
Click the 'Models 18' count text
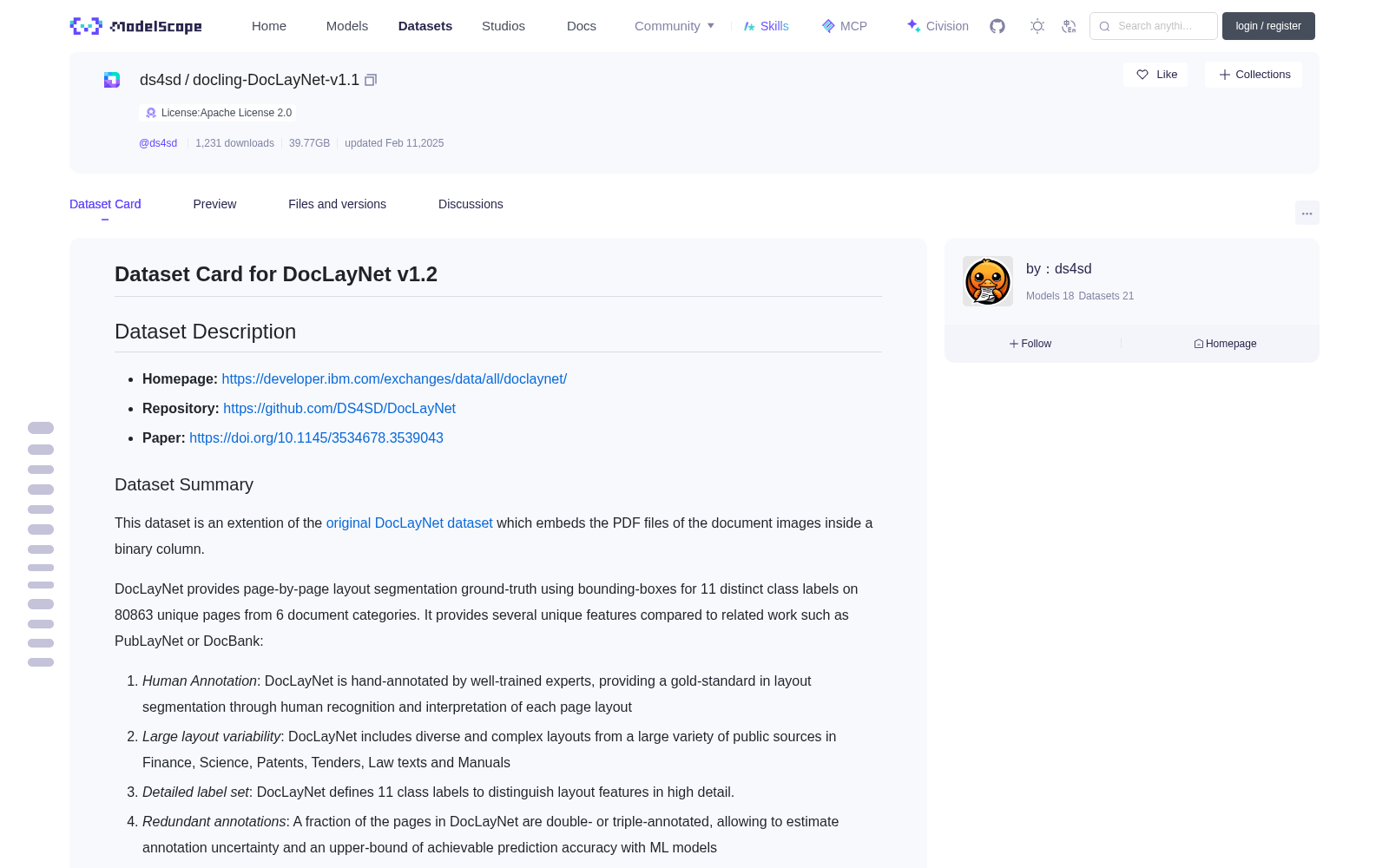tap(1050, 296)
